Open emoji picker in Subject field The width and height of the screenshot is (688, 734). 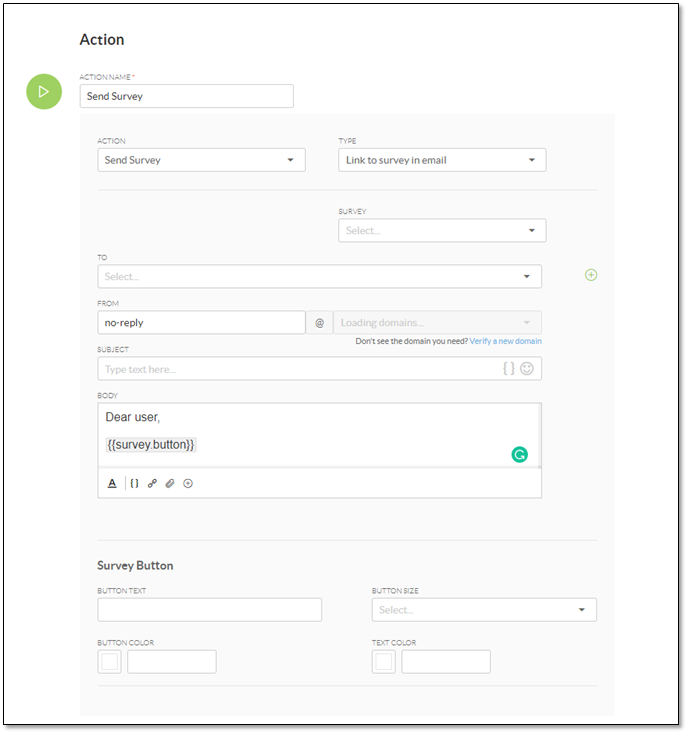click(x=527, y=368)
